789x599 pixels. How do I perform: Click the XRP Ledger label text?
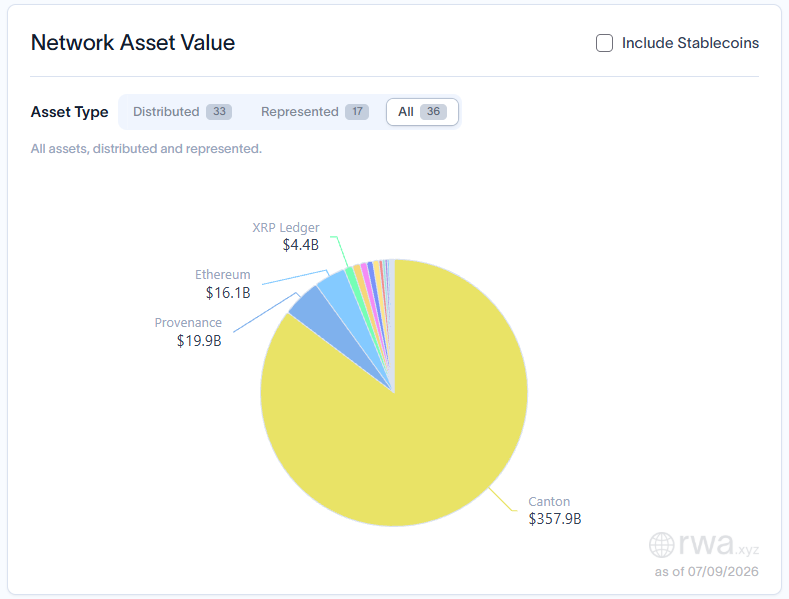(286, 228)
